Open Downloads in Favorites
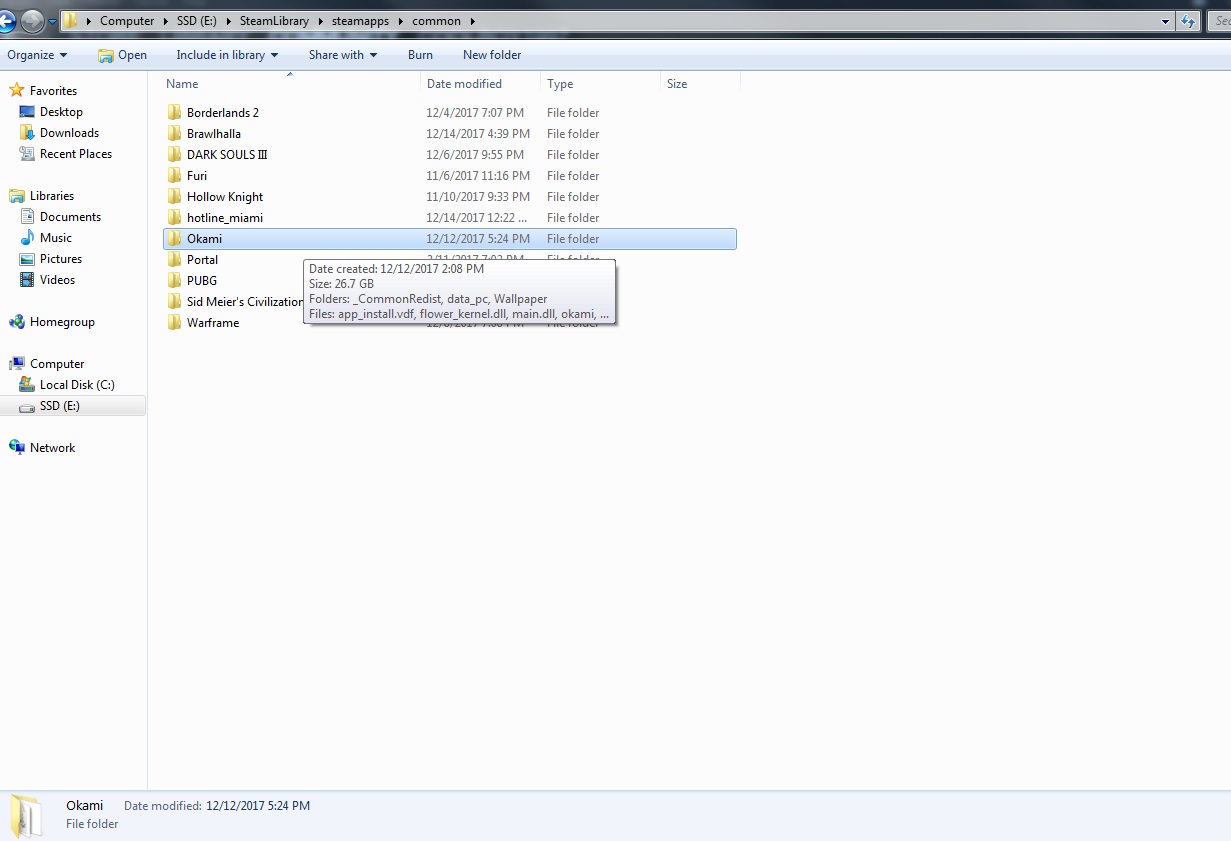The width and height of the screenshot is (1231, 841). point(69,133)
